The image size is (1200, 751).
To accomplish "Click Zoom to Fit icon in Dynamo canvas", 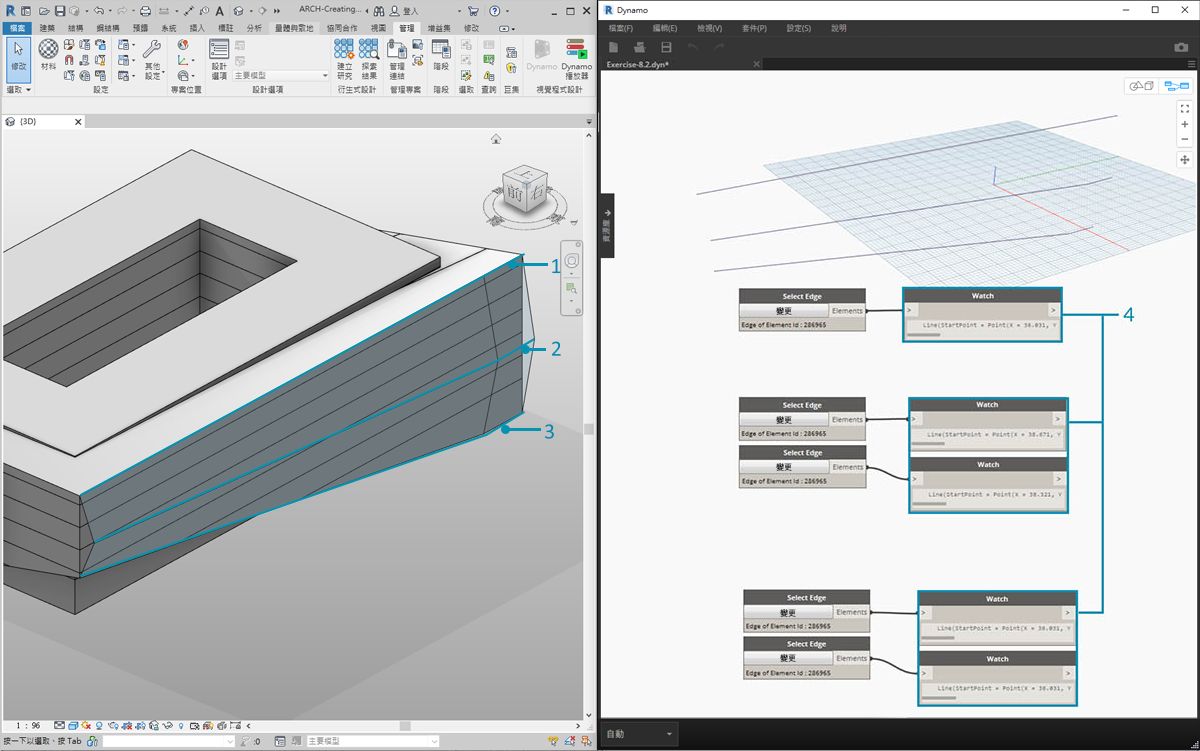I will (x=1185, y=107).
